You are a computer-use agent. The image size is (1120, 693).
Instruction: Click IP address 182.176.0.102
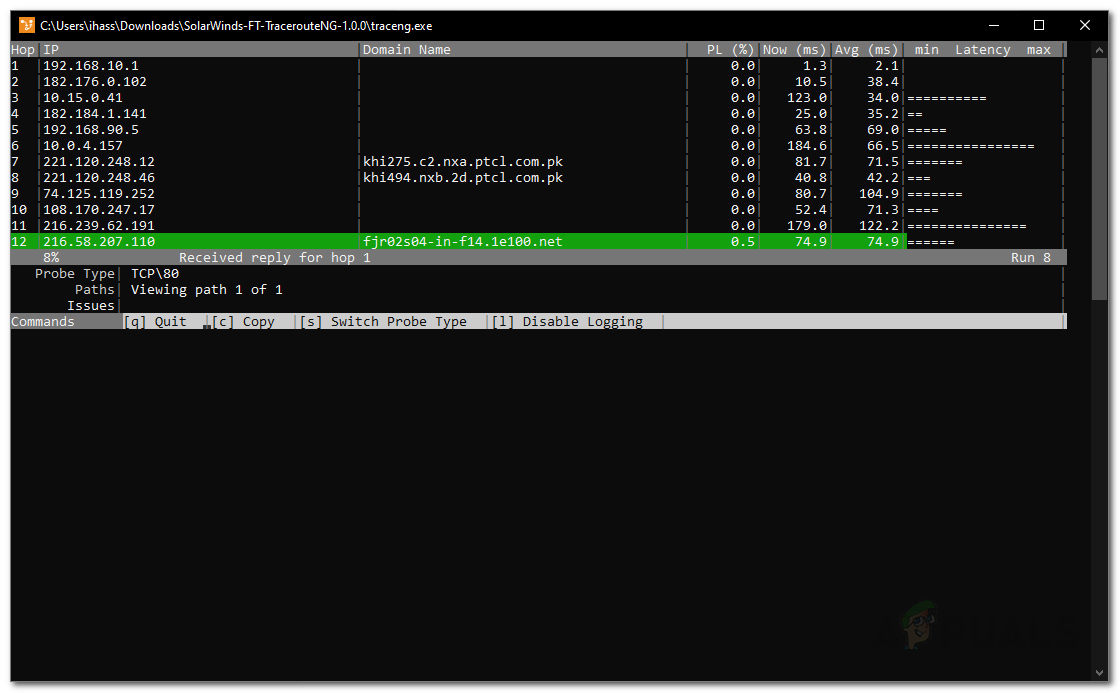95,81
